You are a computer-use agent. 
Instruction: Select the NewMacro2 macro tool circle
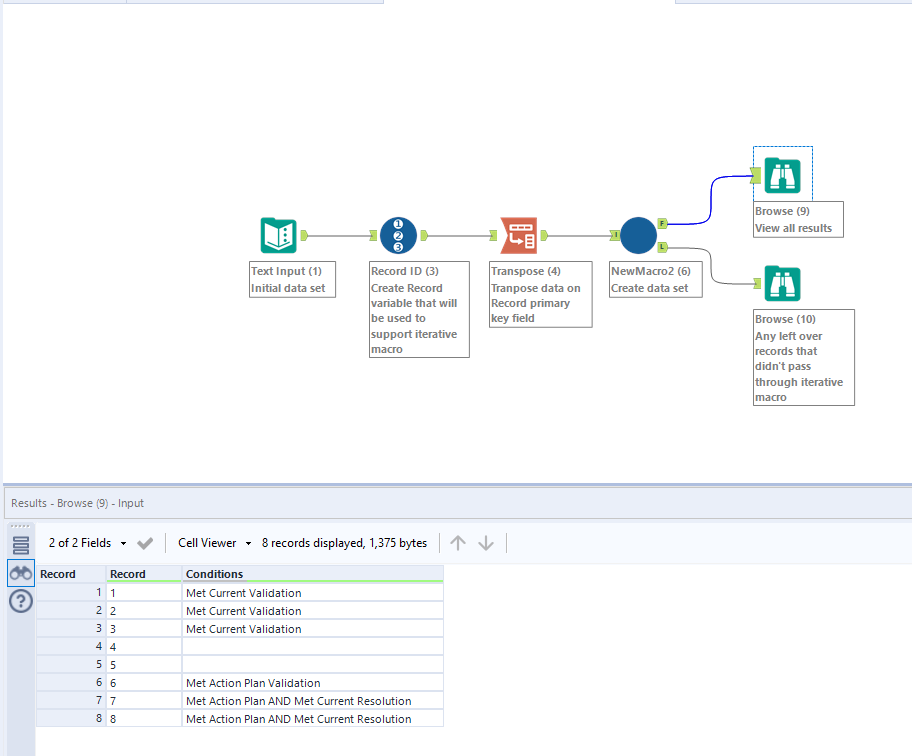pos(638,236)
